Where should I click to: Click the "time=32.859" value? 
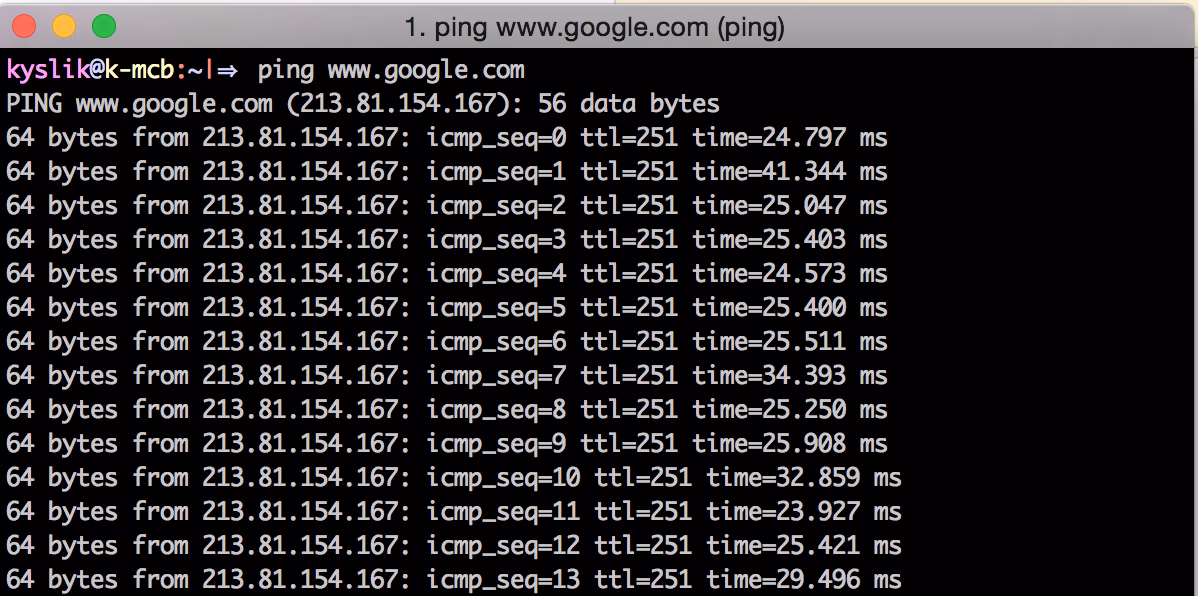(783, 478)
